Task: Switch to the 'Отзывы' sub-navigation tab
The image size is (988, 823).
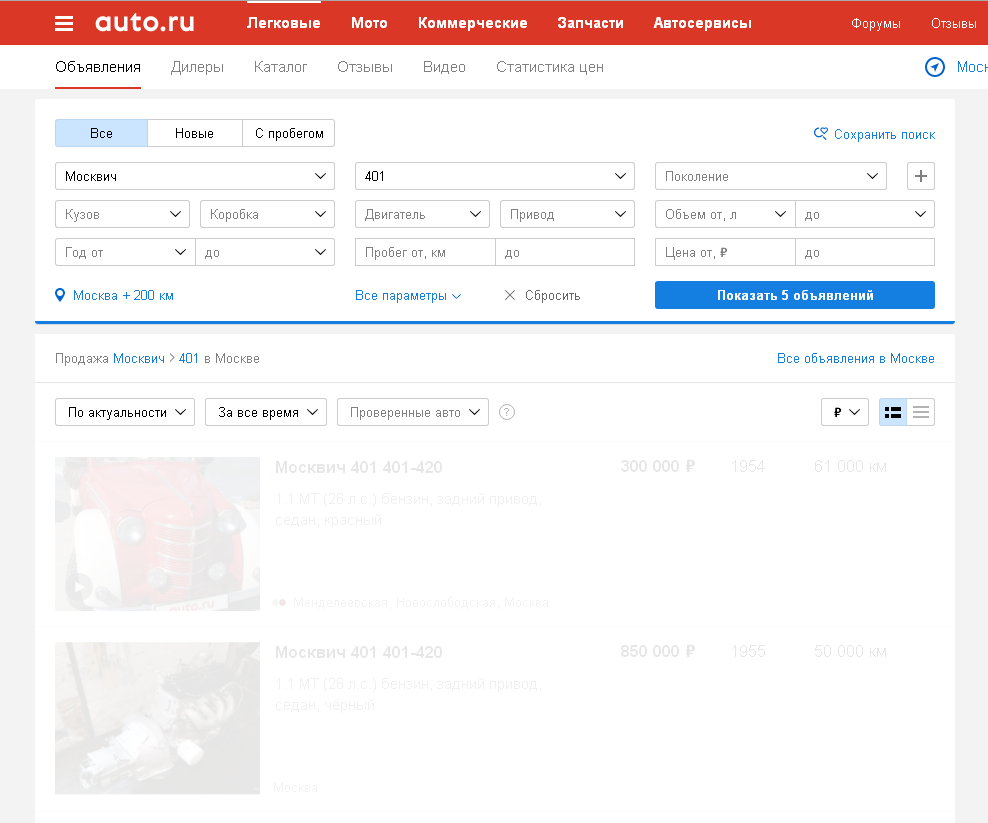Action: (x=365, y=67)
